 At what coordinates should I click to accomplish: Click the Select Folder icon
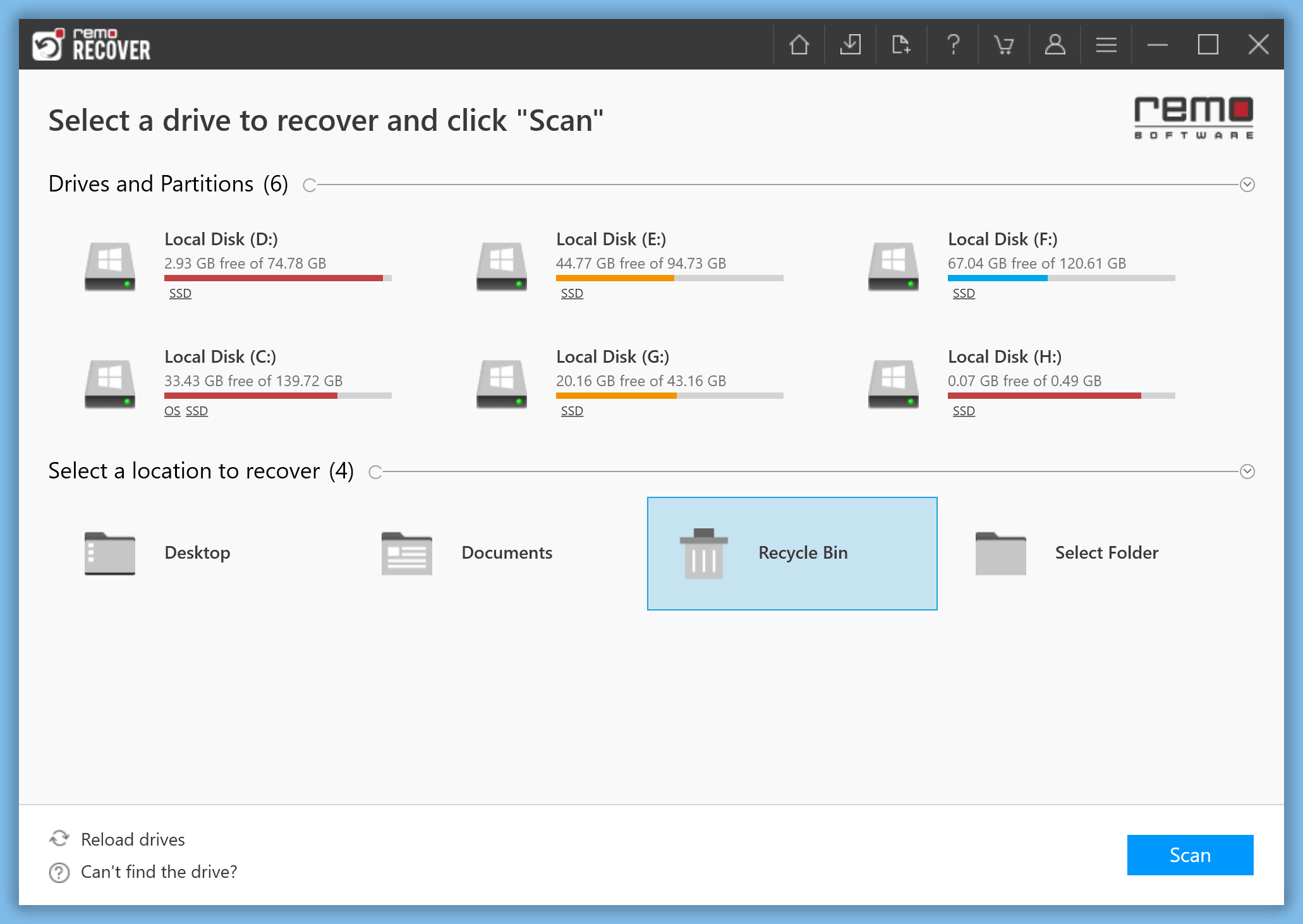1001,554
